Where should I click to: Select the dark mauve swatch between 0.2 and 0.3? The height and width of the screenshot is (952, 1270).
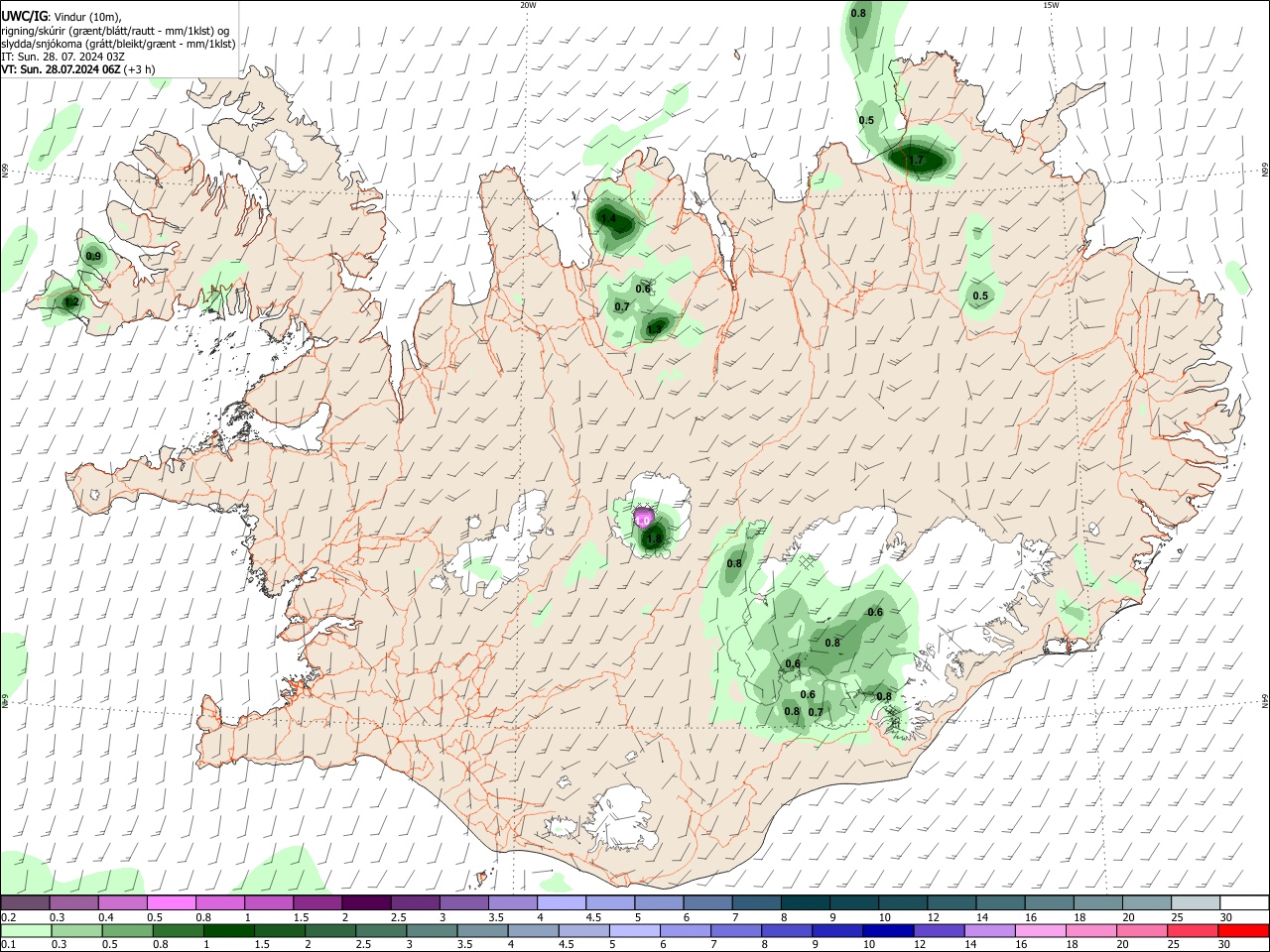26,902
